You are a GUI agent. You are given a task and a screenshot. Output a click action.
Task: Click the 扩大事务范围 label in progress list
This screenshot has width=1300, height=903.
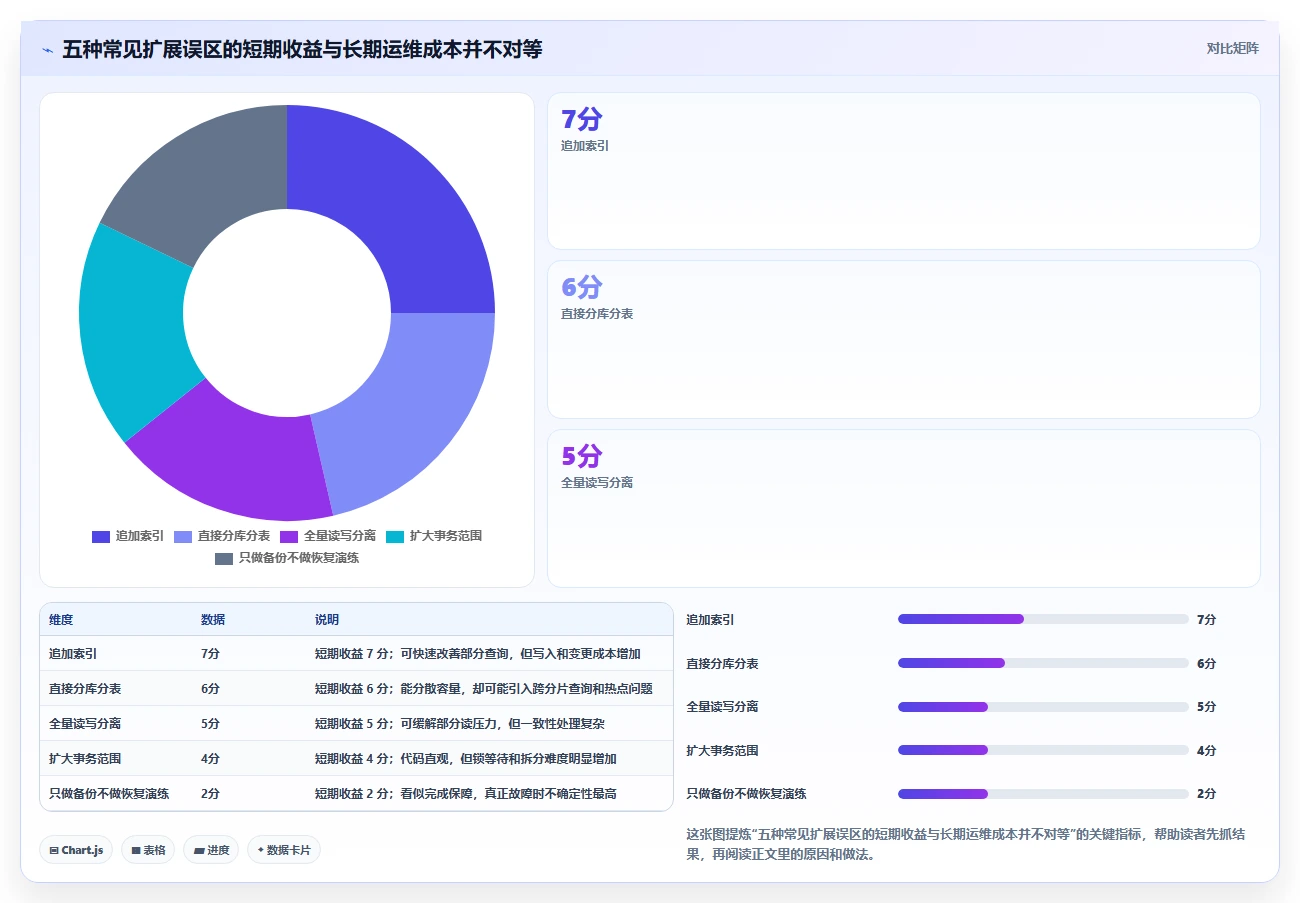tap(722, 751)
